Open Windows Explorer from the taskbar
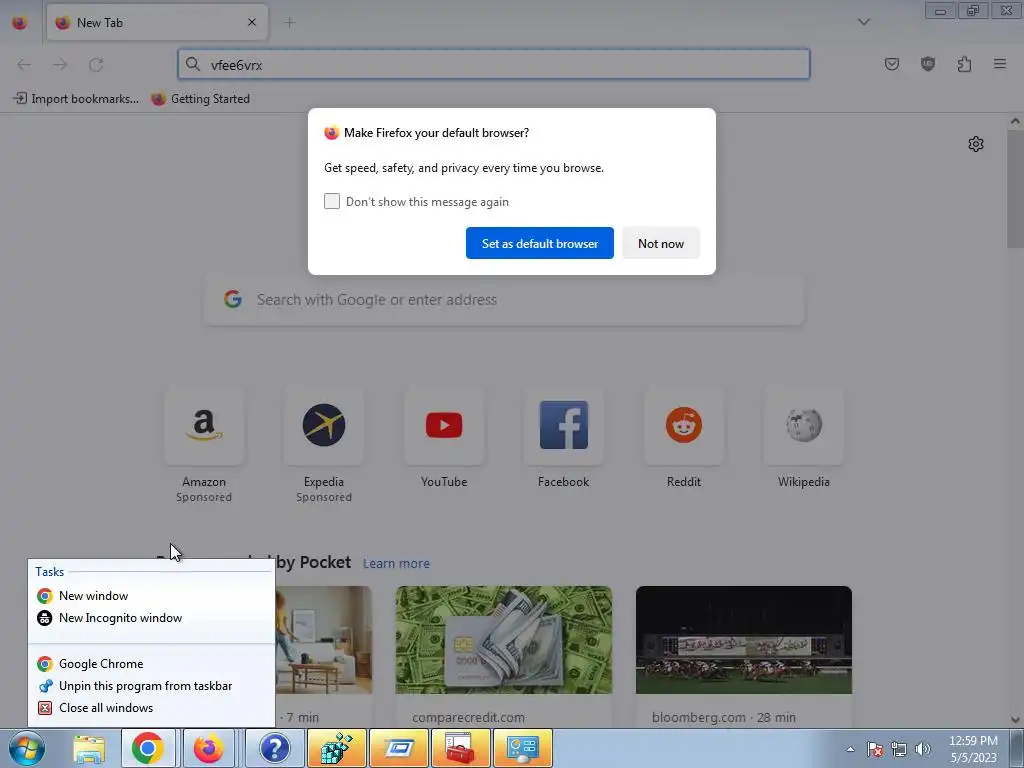This screenshot has height=768, width=1024. [89, 748]
